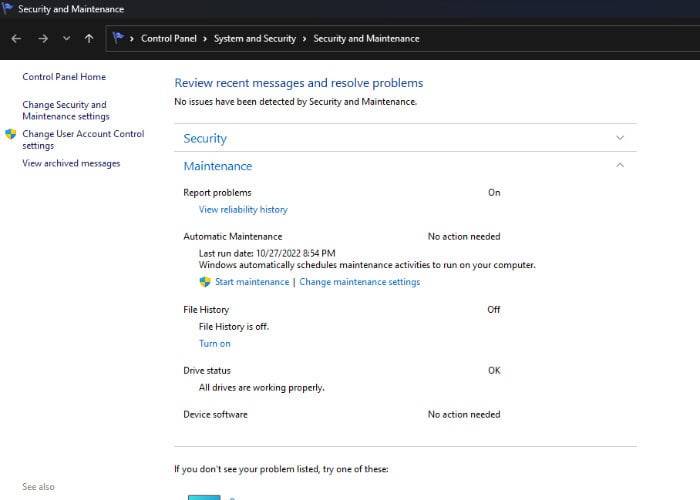Click the Automatic Maintenance label
Screen dimensions: 700x500
233,236
